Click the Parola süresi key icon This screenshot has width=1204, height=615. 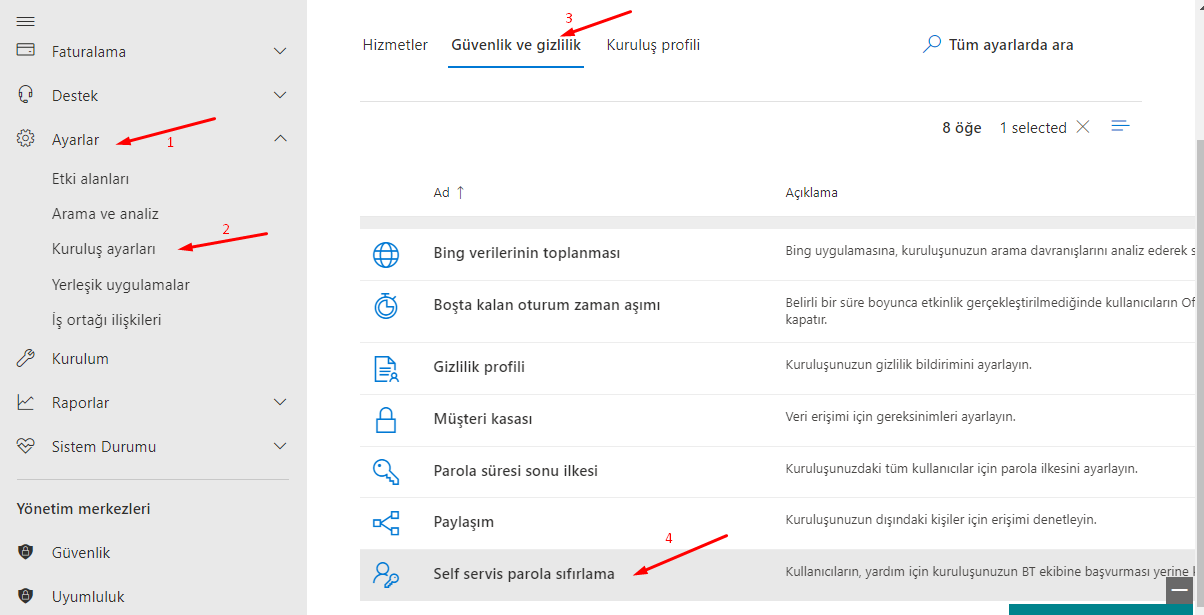385,471
